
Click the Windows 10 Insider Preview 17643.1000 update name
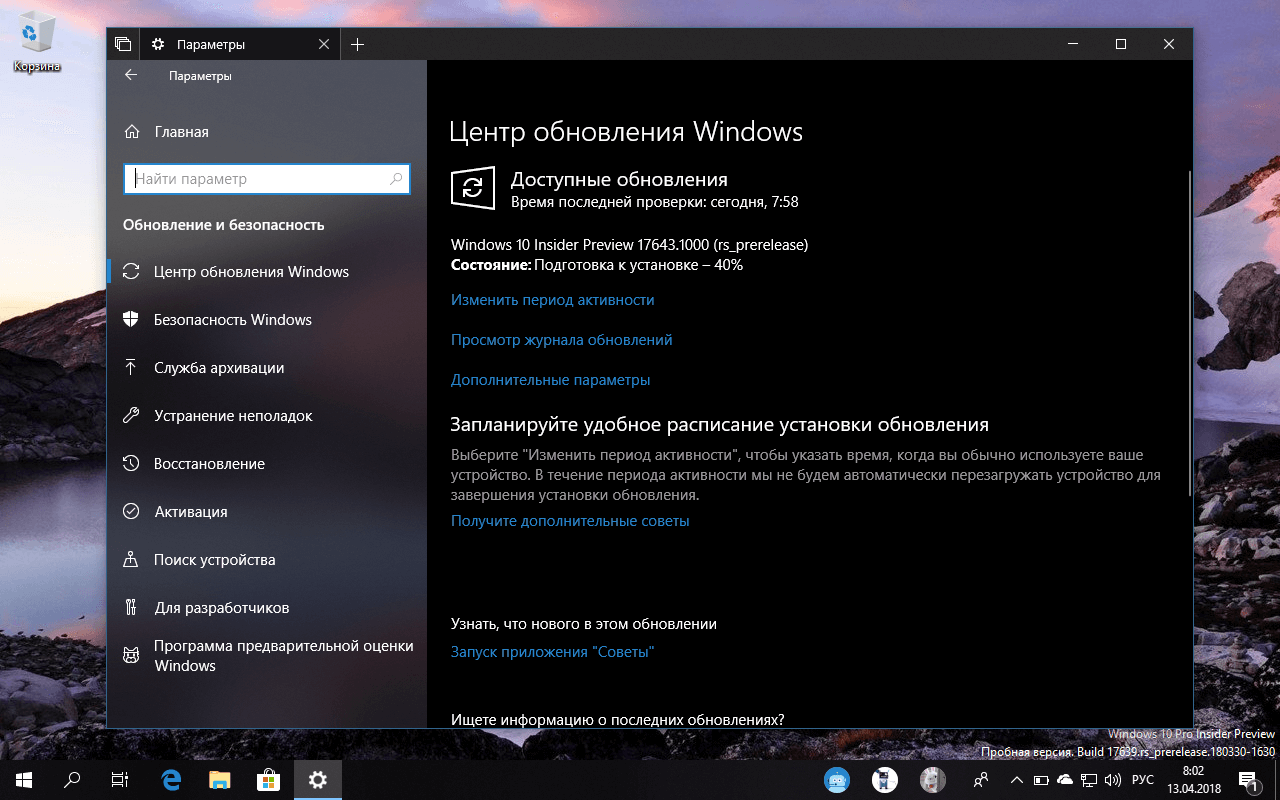pyautogui.click(x=629, y=245)
